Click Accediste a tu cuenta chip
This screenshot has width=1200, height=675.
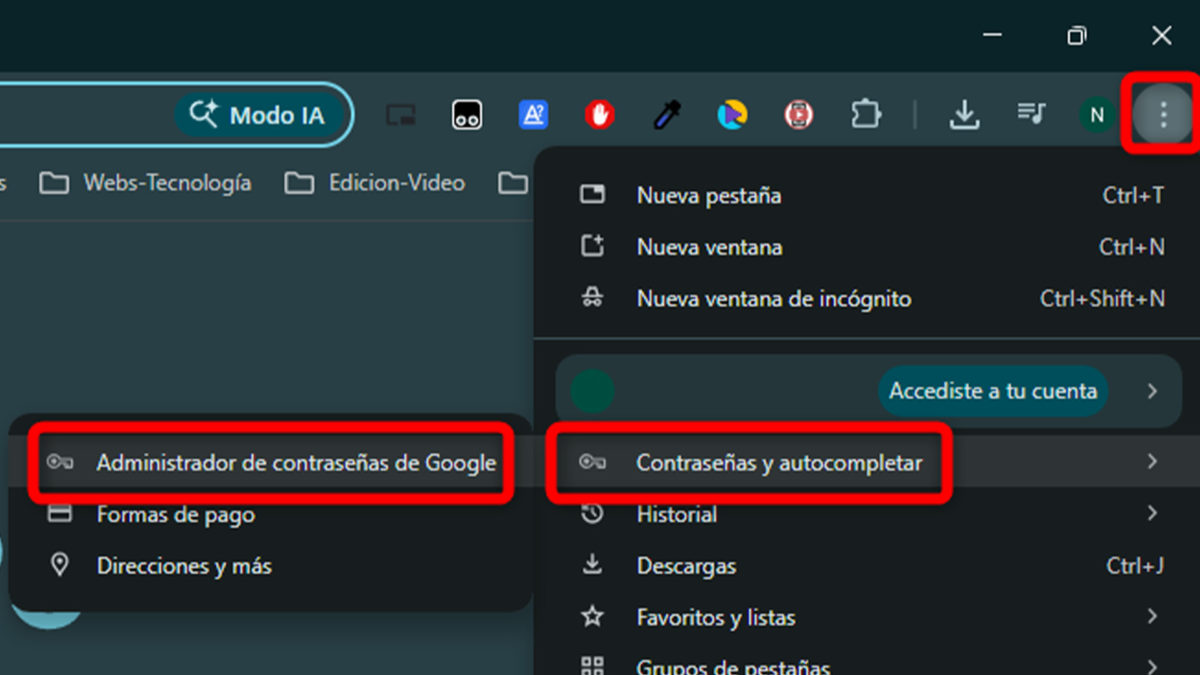[x=993, y=391]
